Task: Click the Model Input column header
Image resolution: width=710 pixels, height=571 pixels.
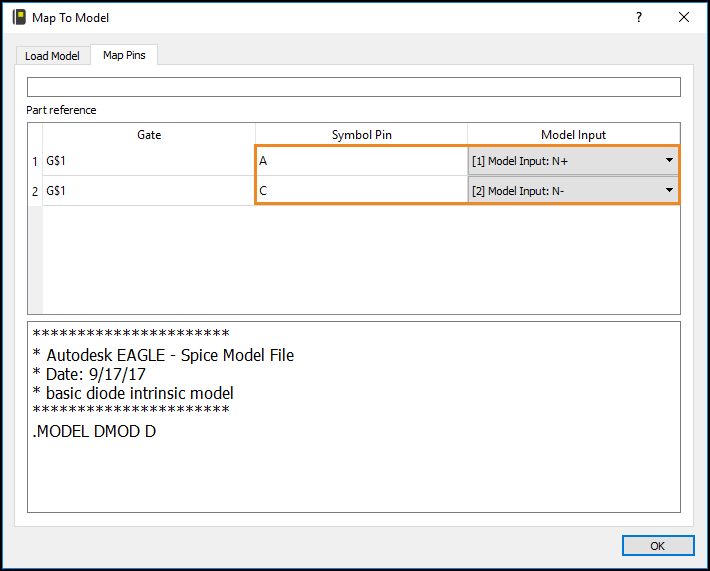Action: pos(573,134)
